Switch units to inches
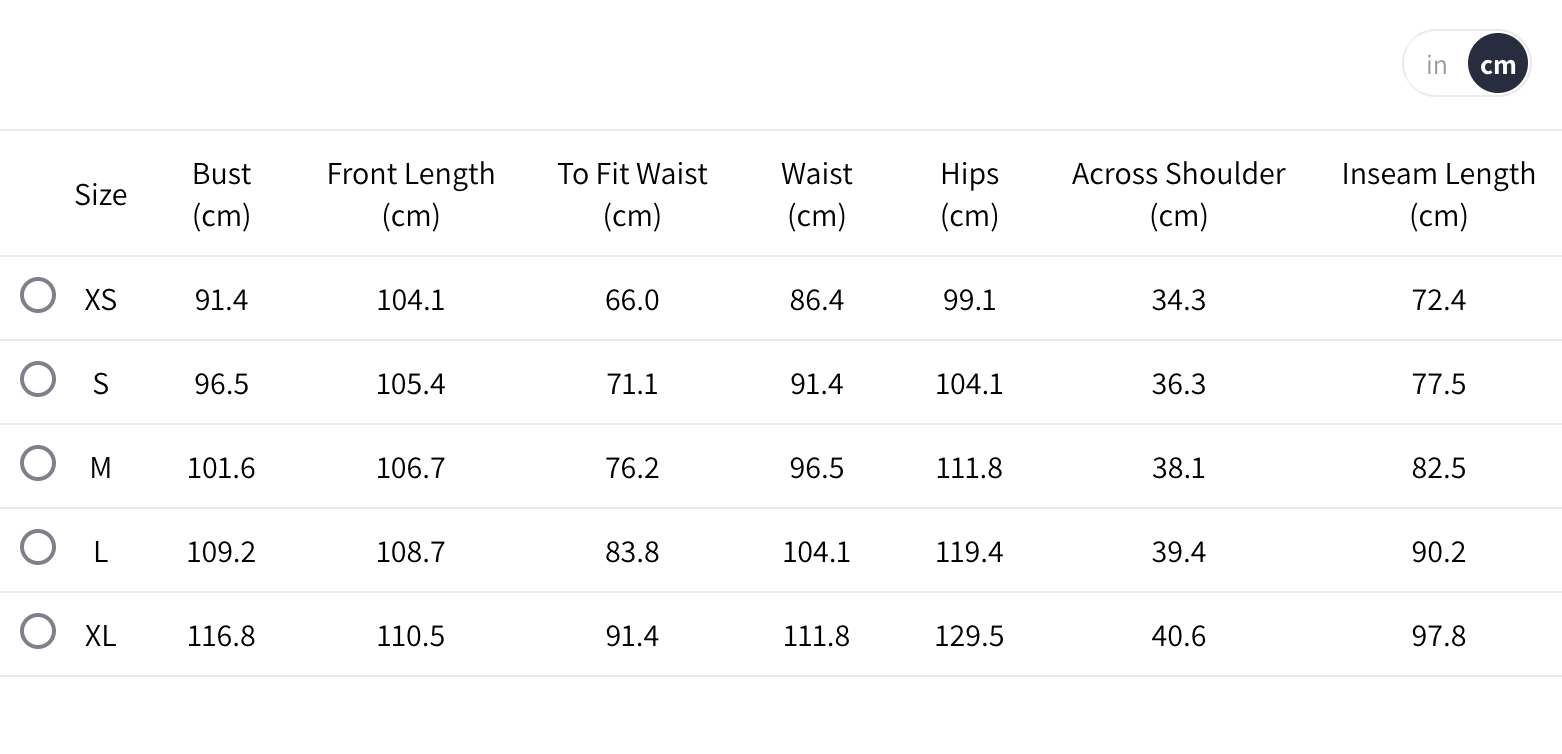 [1437, 65]
